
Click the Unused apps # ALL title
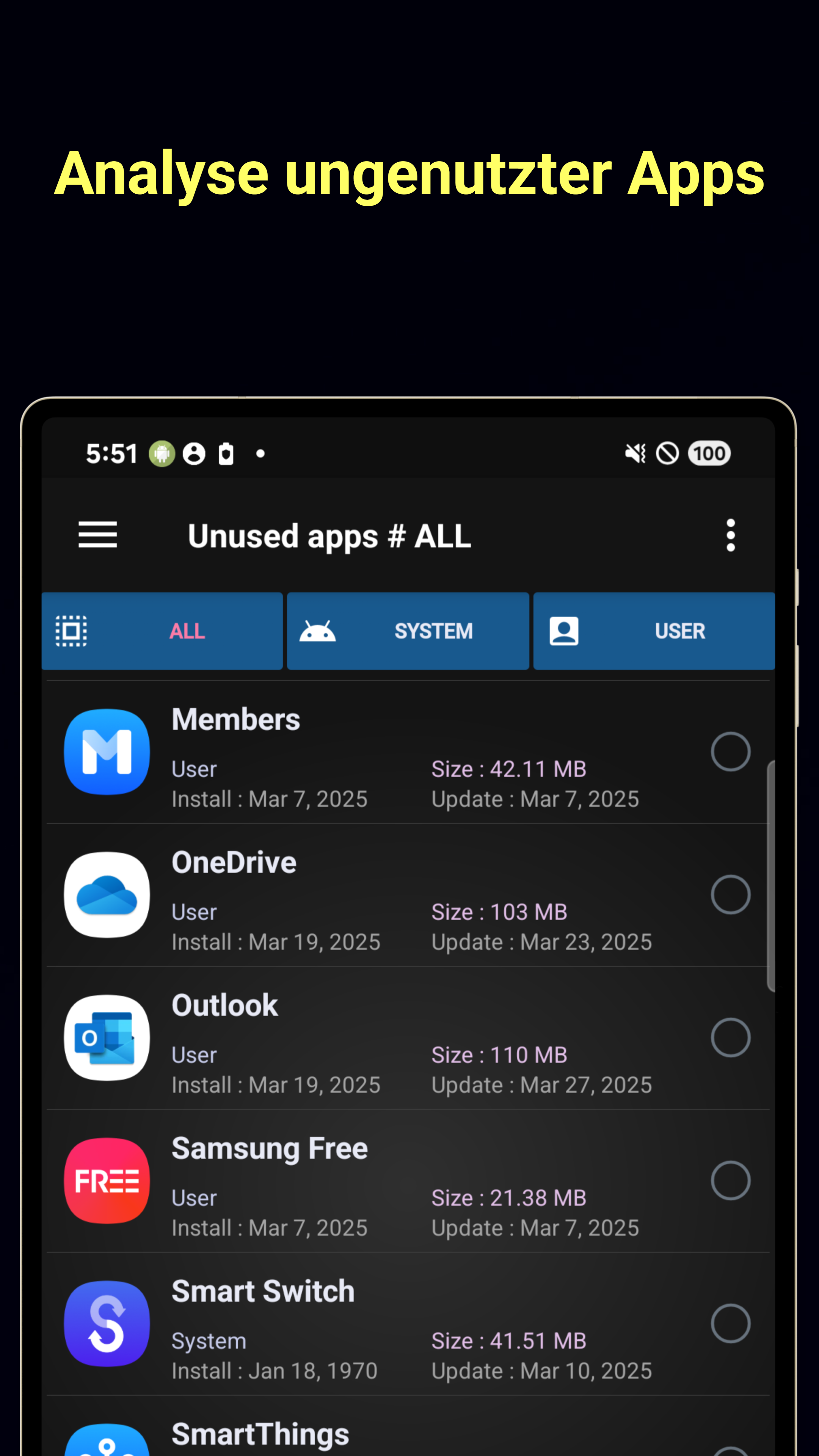[x=329, y=537]
